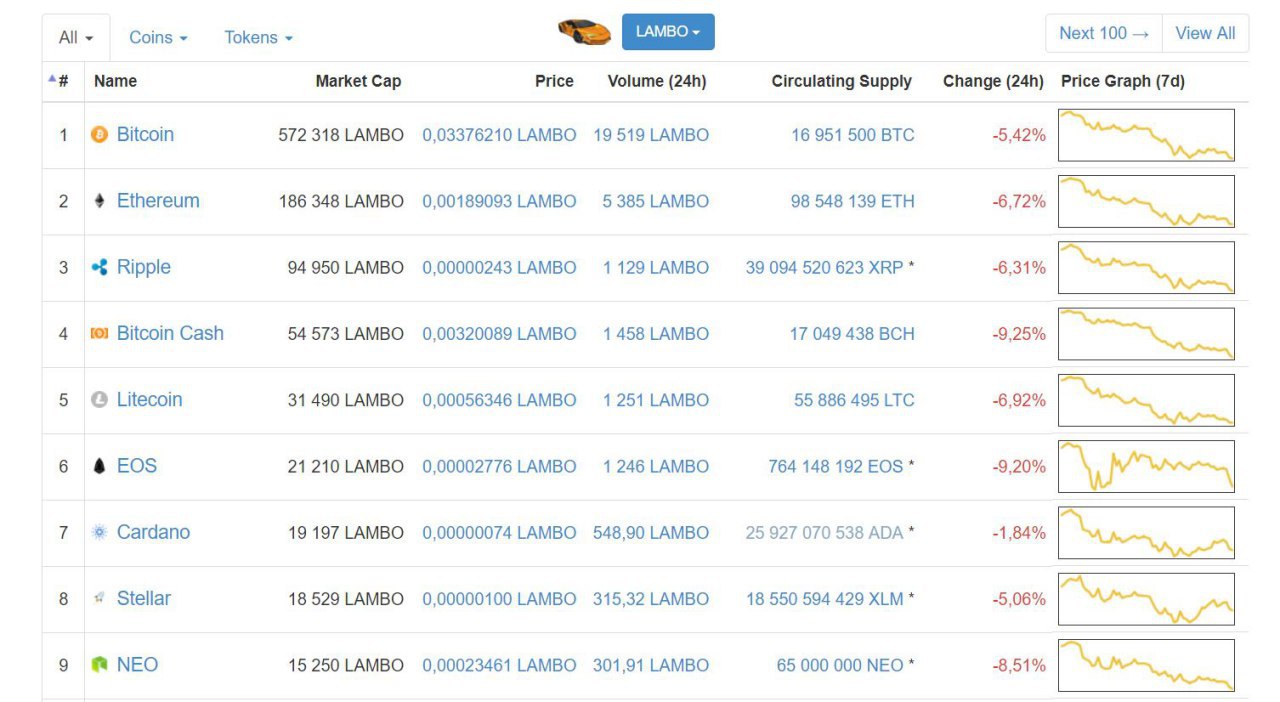
Task: Sort by Market Cap column header
Action: pyautogui.click(x=358, y=81)
